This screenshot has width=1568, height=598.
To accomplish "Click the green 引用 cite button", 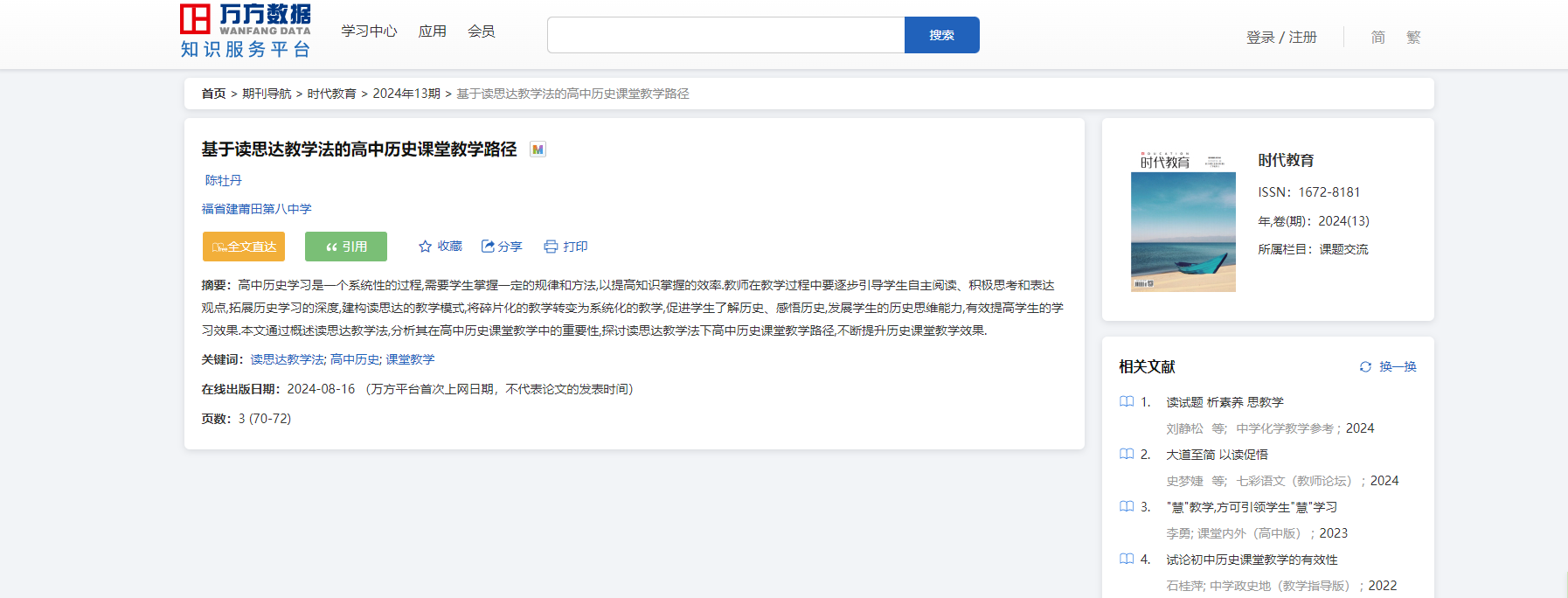I will coord(346,247).
